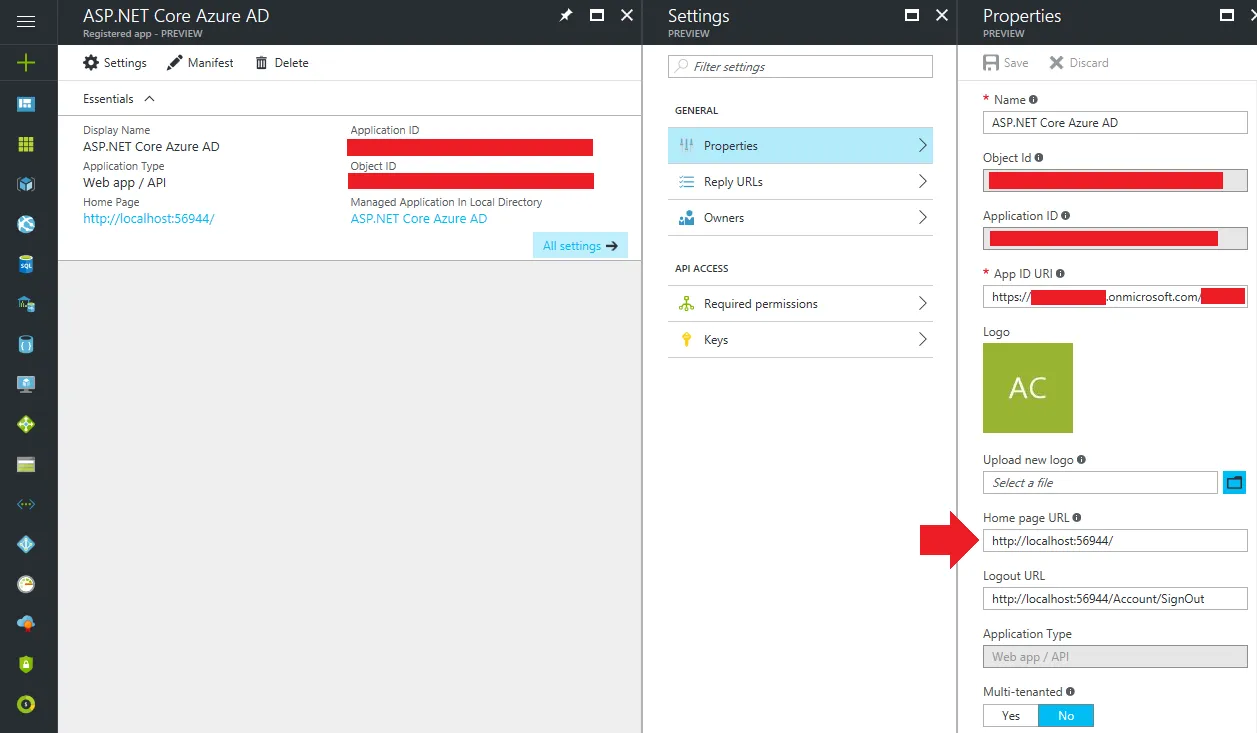Click the green plus New resource icon
The width and height of the screenshot is (1257, 733).
[x=26, y=62]
